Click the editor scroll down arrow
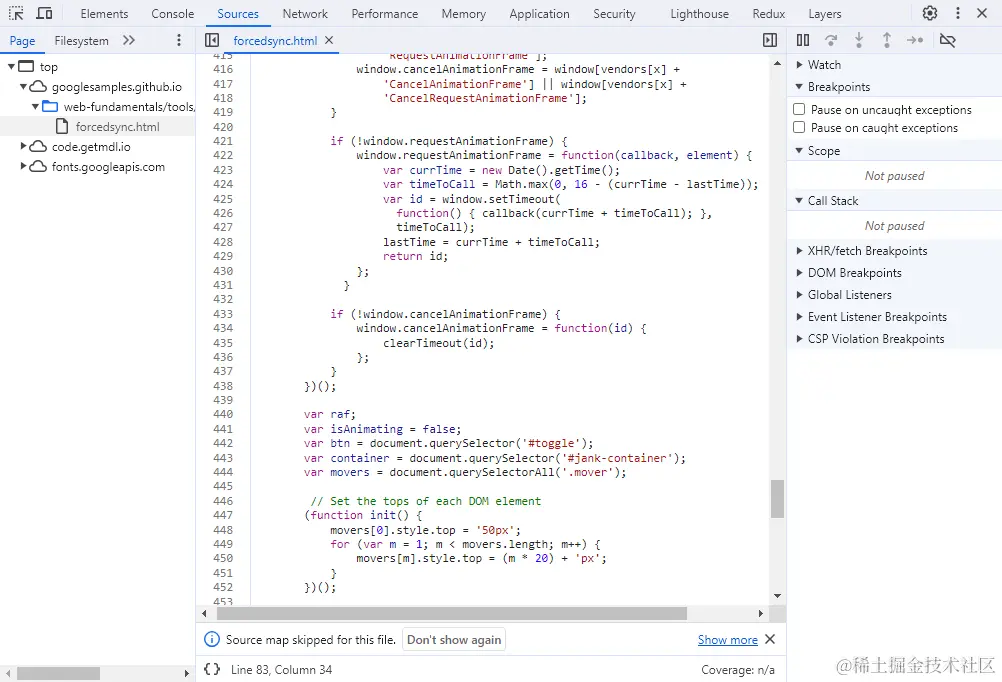The width and height of the screenshot is (1002, 682). coord(777,596)
